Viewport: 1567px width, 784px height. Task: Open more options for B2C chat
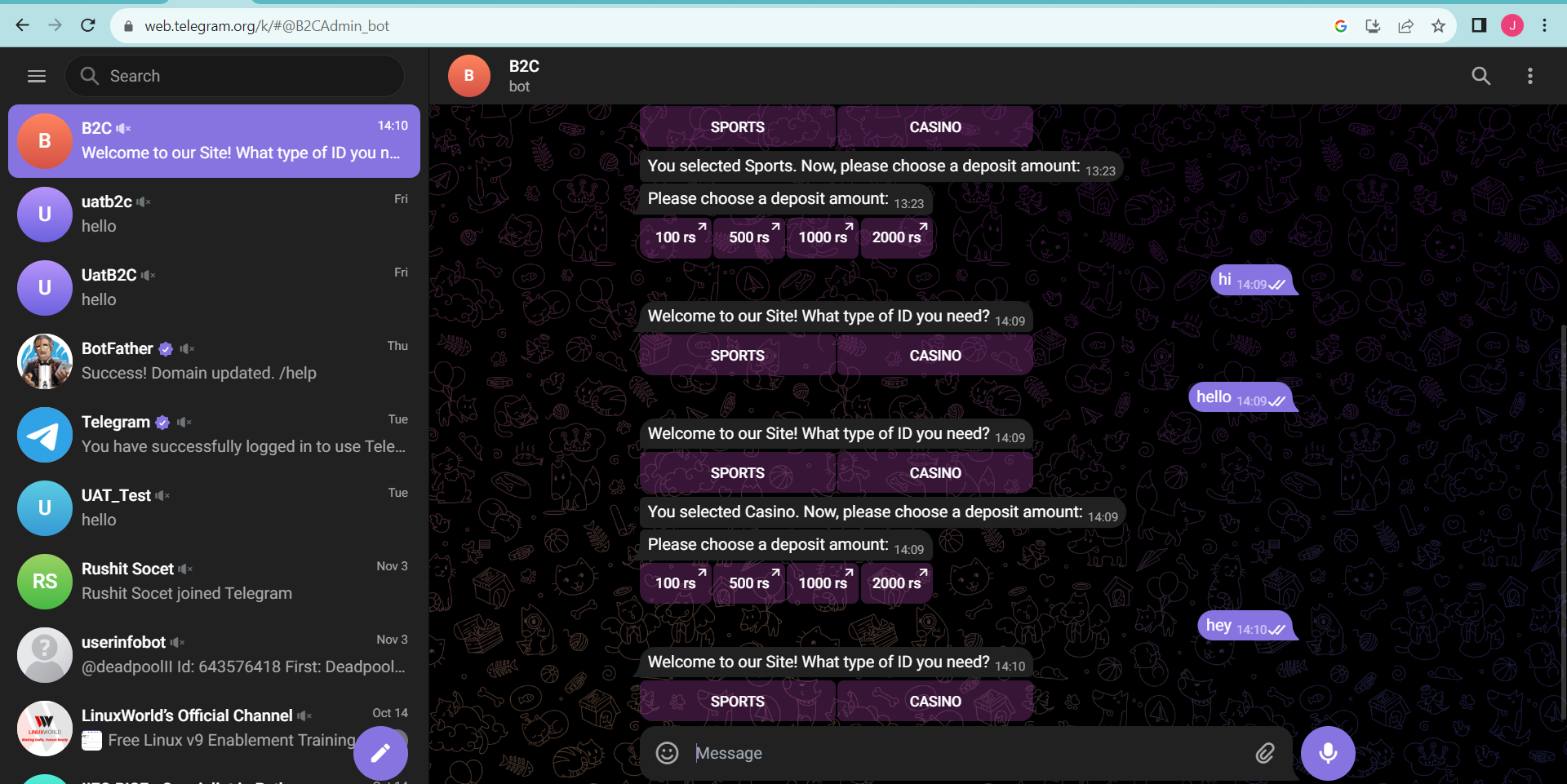click(1529, 76)
